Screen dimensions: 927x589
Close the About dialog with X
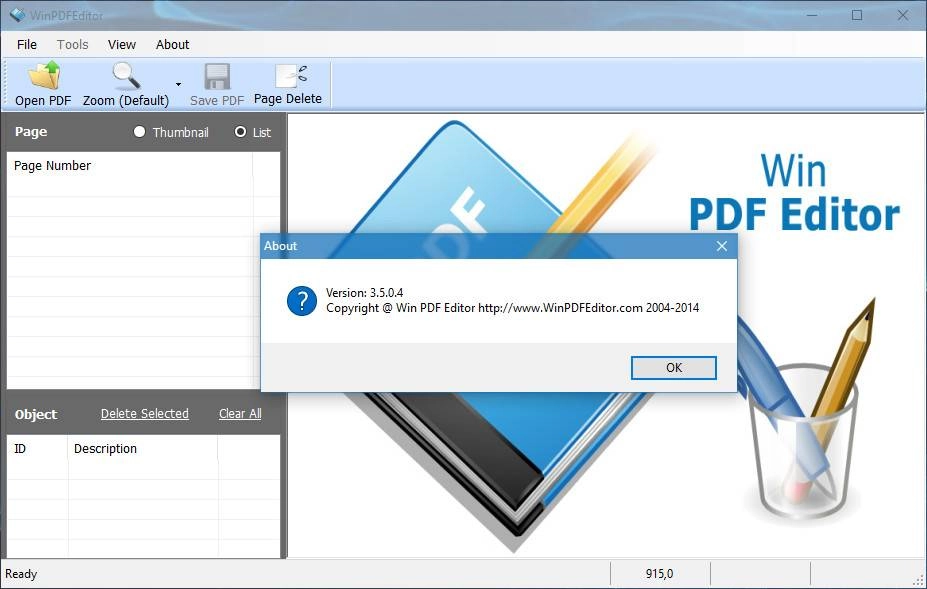[x=722, y=246]
